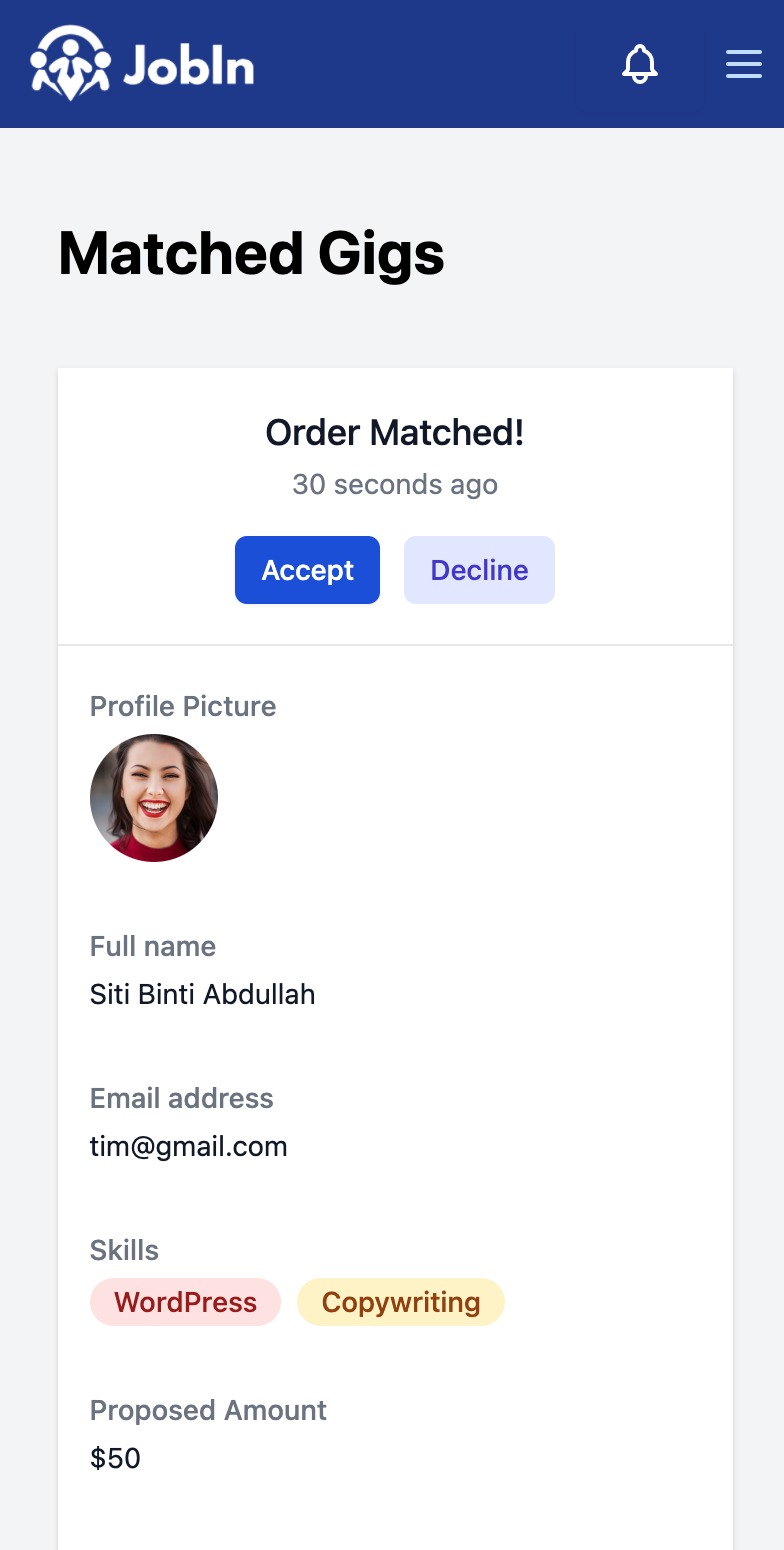Open Siti's profile picture
Image resolution: width=784 pixels, height=1550 pixels.
click(154, 798)
